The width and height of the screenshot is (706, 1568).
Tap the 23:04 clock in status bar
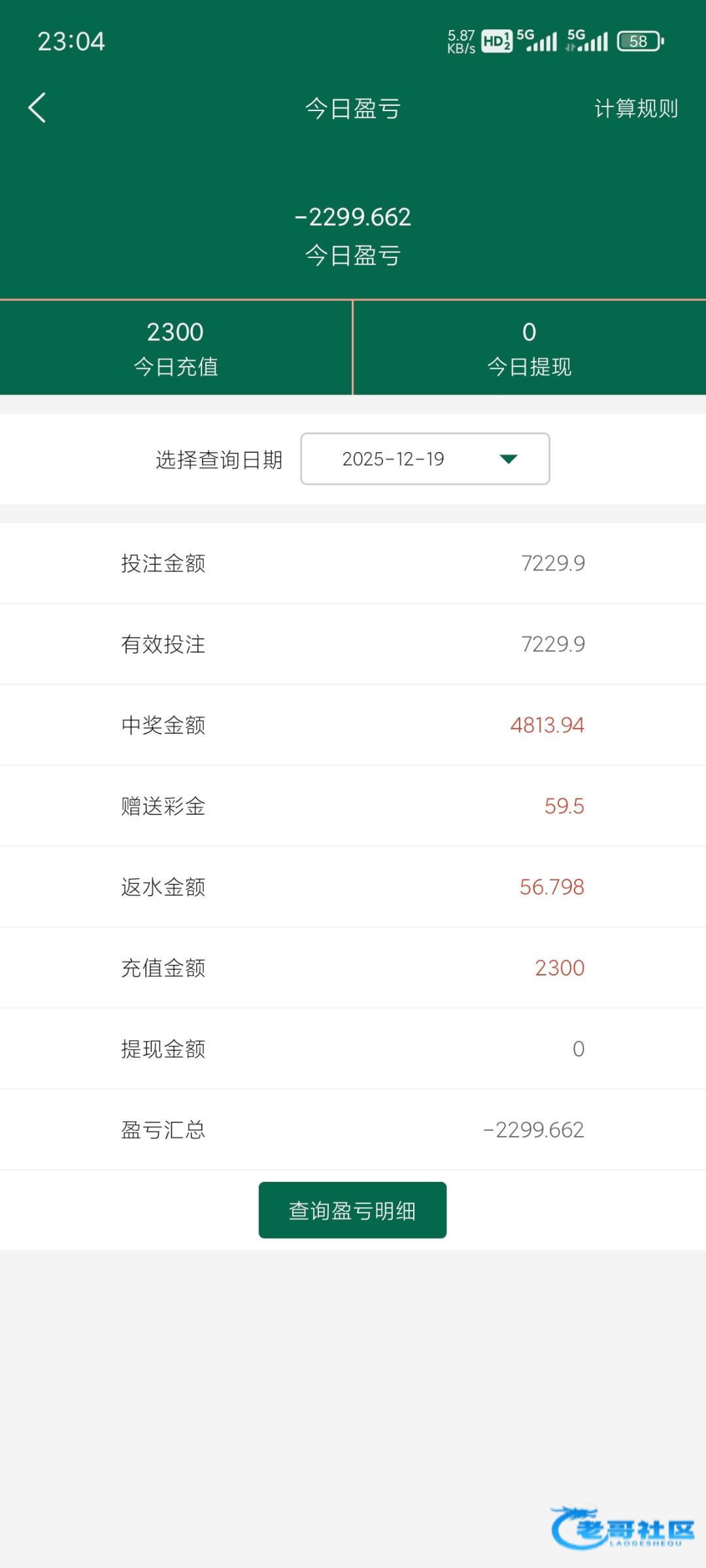tap(71, 41)
